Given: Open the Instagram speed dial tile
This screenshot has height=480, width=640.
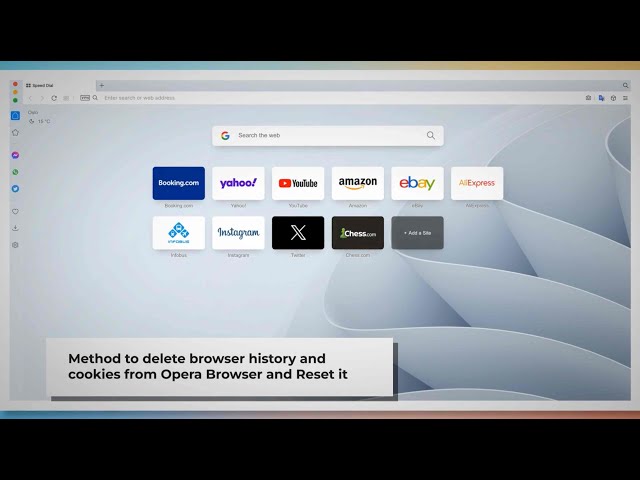Looking at the screenshot, I should 238,233.
